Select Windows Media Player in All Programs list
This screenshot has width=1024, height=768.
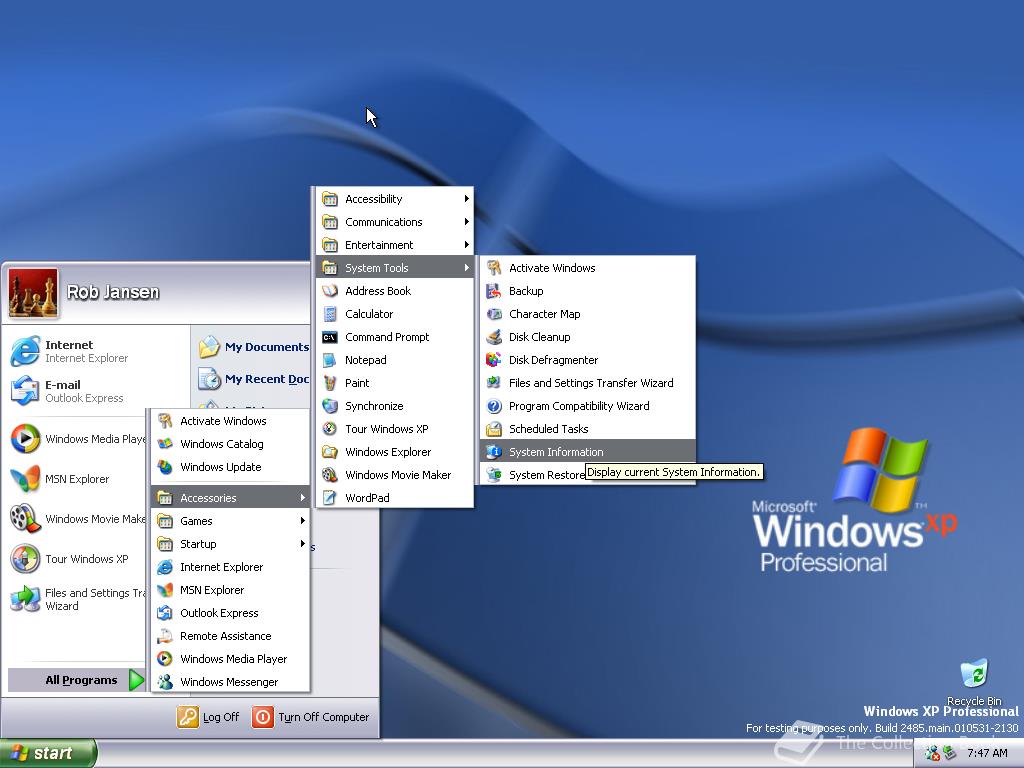click(x=230, y=659)
